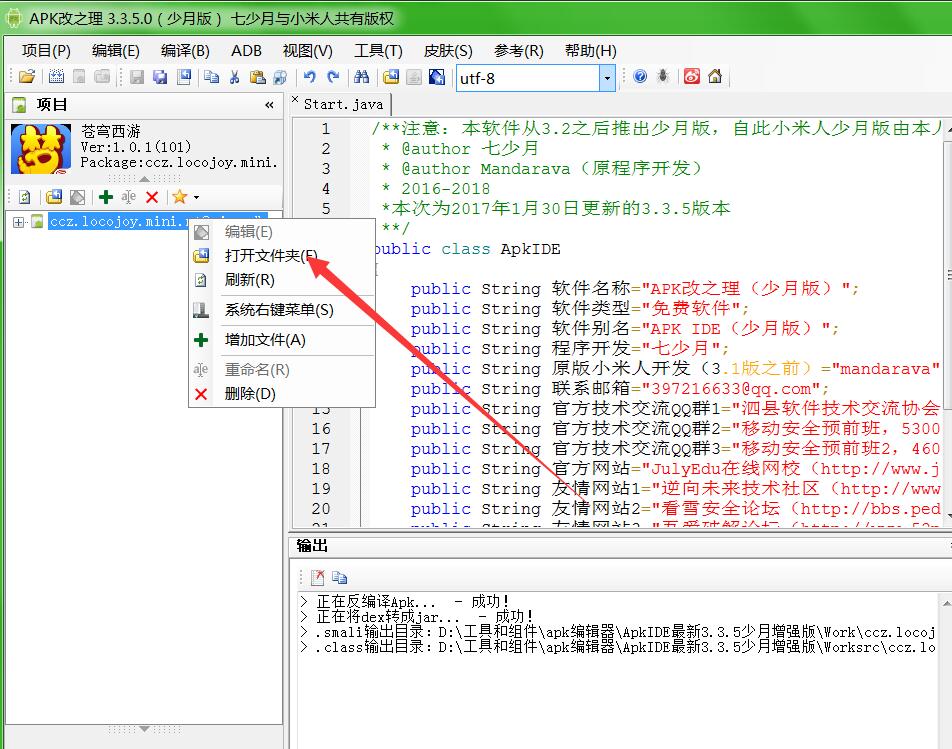
Task: Open the 工具(T) menu
Action: pyautogui.click(x=378, y=50)
